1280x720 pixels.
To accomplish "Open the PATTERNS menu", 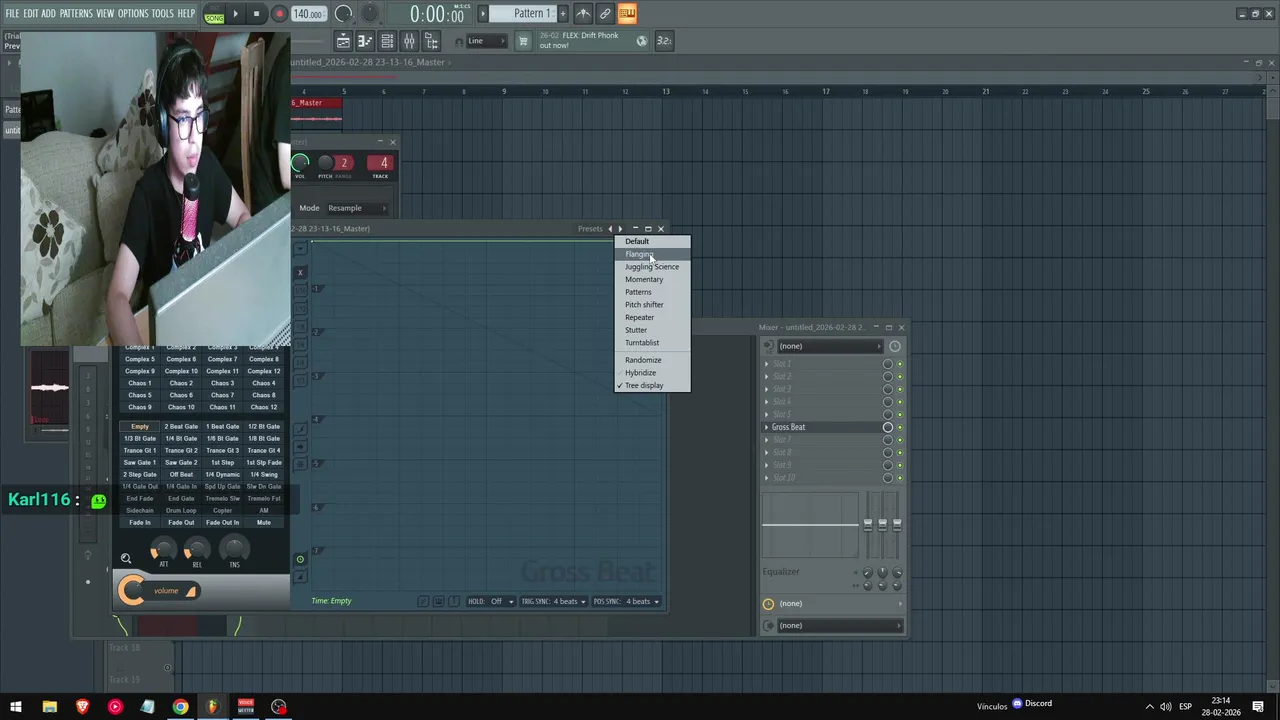I will click(76, 14).
